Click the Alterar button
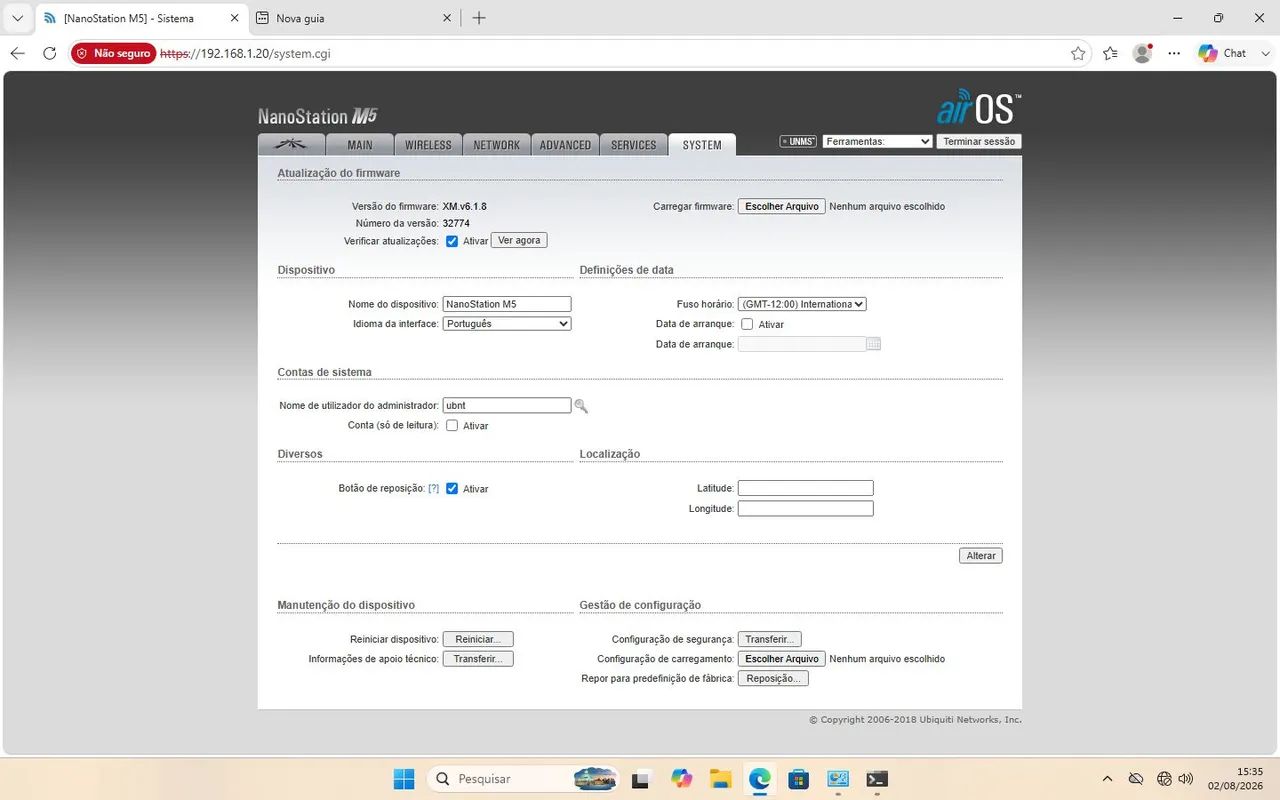1280x800 pixels. [x=981, y=556]
